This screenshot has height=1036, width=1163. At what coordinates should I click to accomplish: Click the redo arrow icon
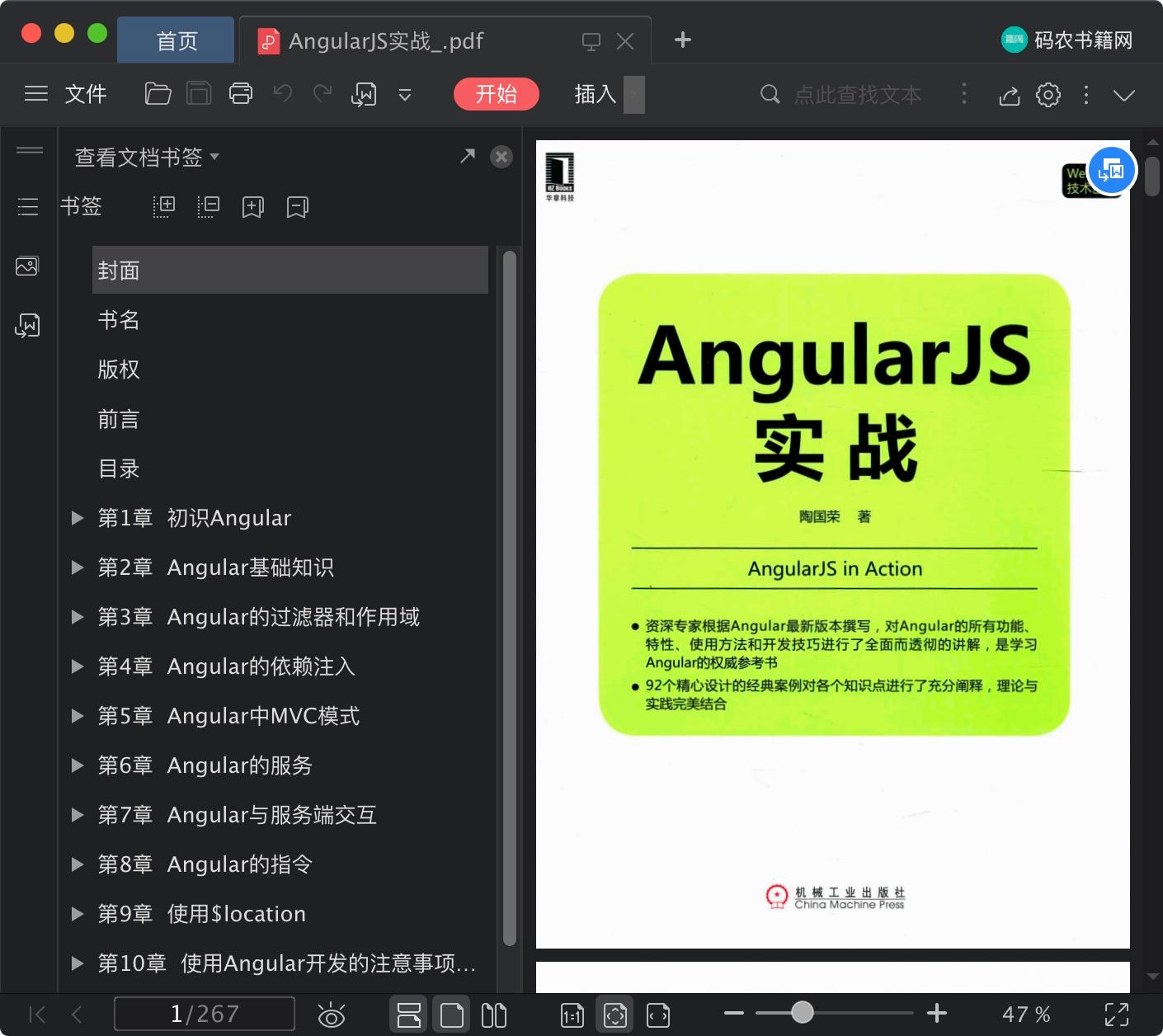(x=323, y=94)
